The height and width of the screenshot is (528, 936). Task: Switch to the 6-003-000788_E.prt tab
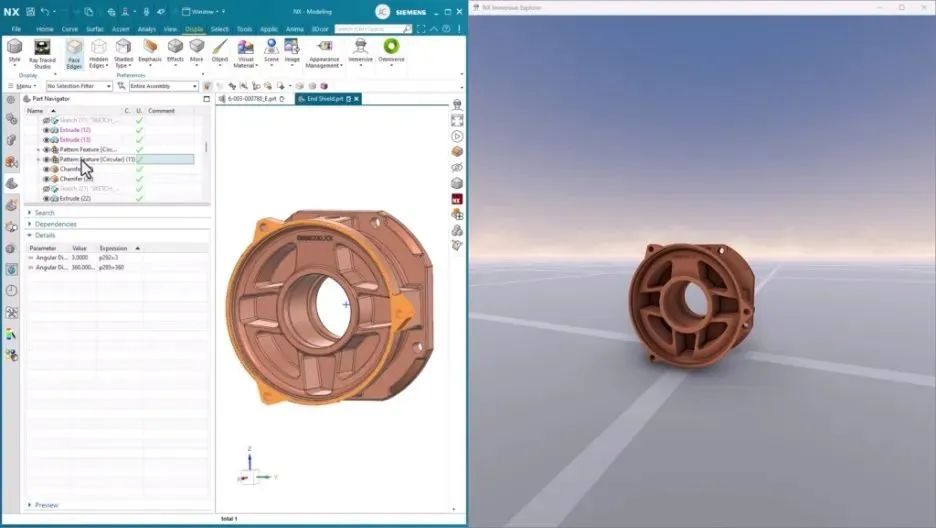pyautogui.click(x=252, y=99)
